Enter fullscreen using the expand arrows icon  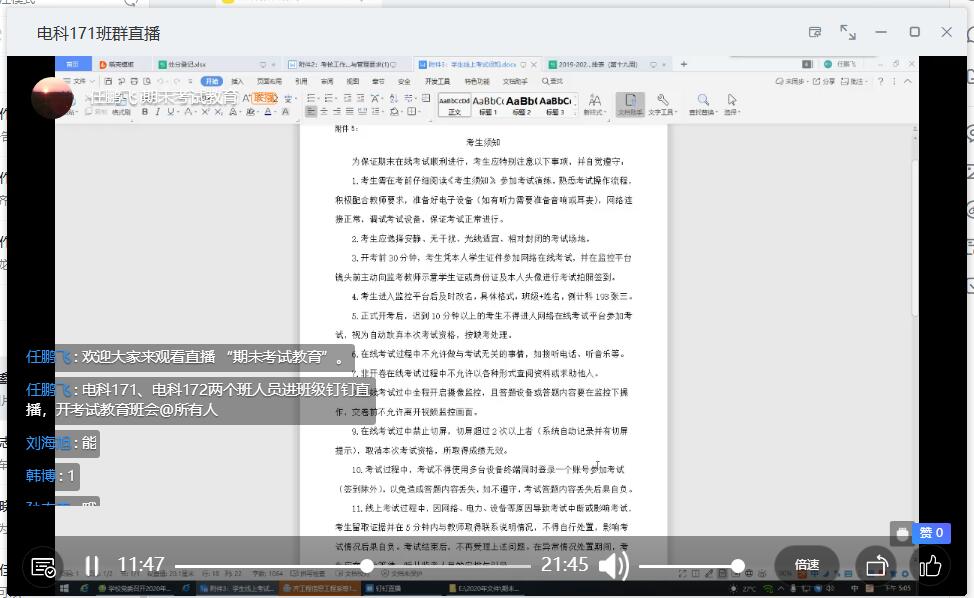click(x=848, y=32)
